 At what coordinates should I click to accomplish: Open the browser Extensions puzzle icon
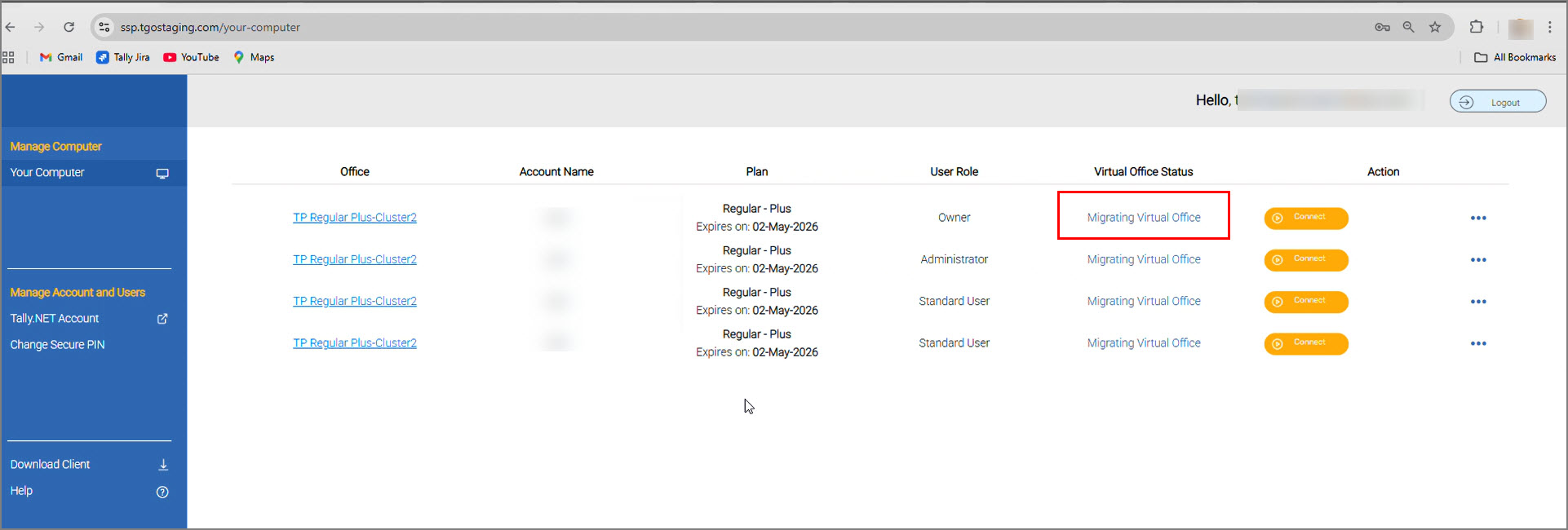[1476, 27]
